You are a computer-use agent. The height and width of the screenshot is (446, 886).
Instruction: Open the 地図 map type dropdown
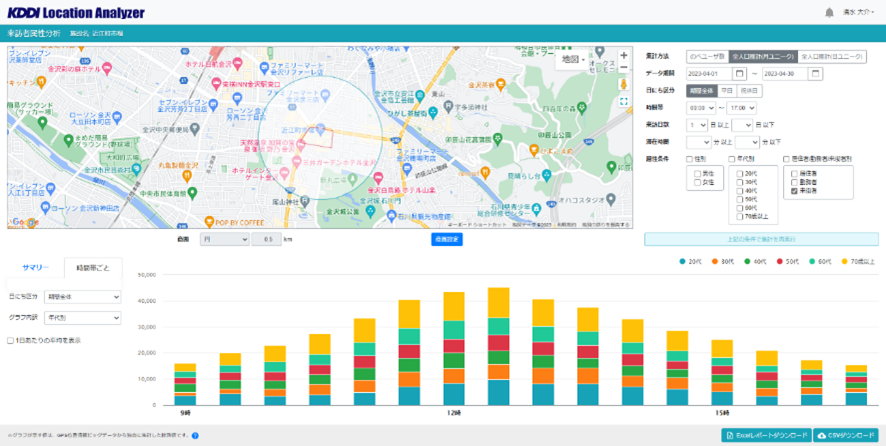point(572,59)
